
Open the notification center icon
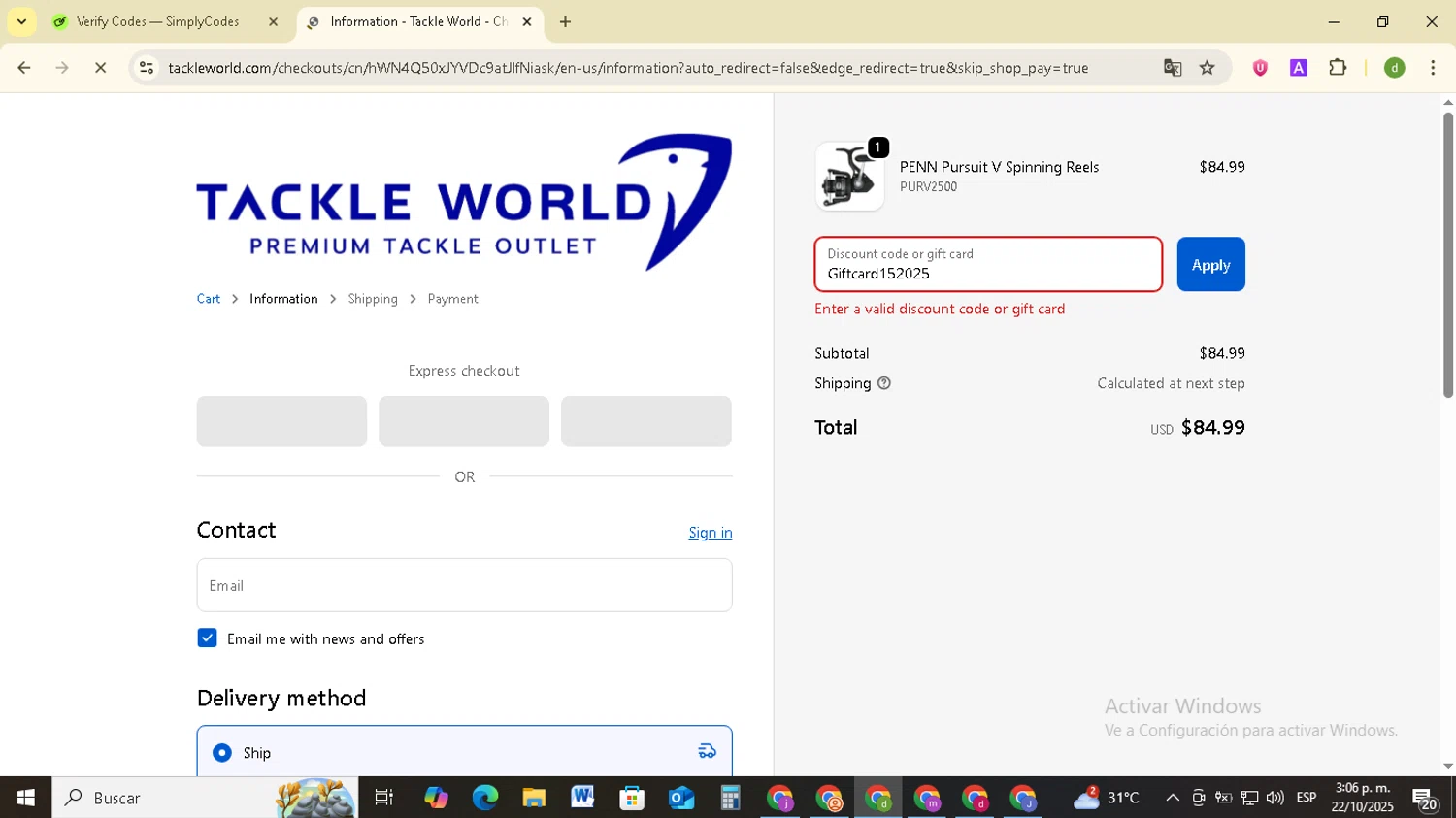[x=1425, y=800]
